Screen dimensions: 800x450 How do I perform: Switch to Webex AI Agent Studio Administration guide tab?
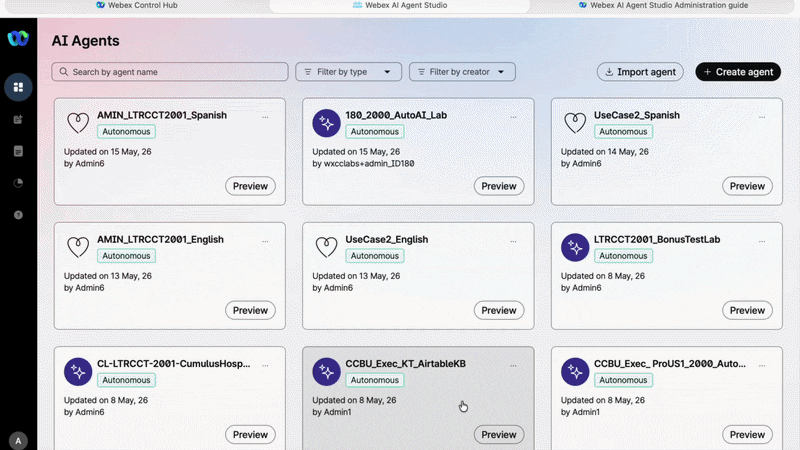(x=664, y=5)
